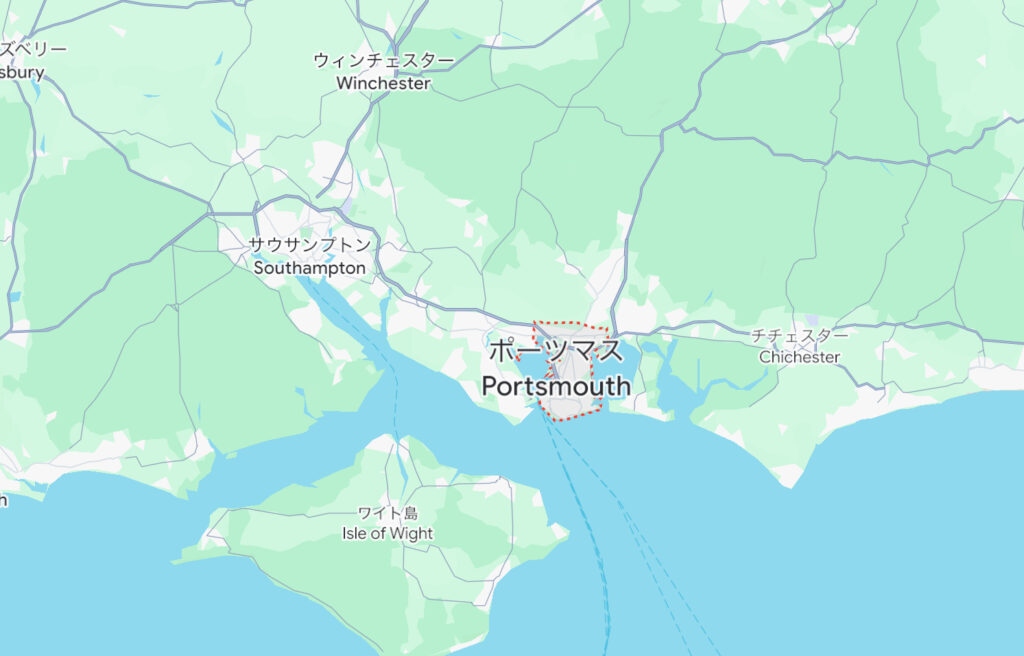Click the grey Portsmouth city area inside boundary
1024x656 pixels.
pos(567,407)
